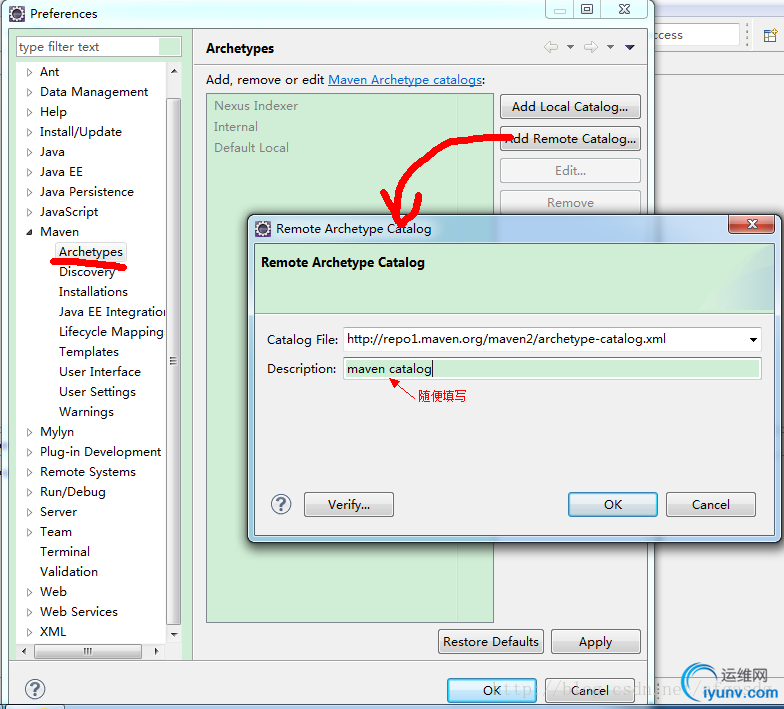Select Lifecycle Mapping under Maven
This screenshot has height=709, width=784.
click(111, 332)
